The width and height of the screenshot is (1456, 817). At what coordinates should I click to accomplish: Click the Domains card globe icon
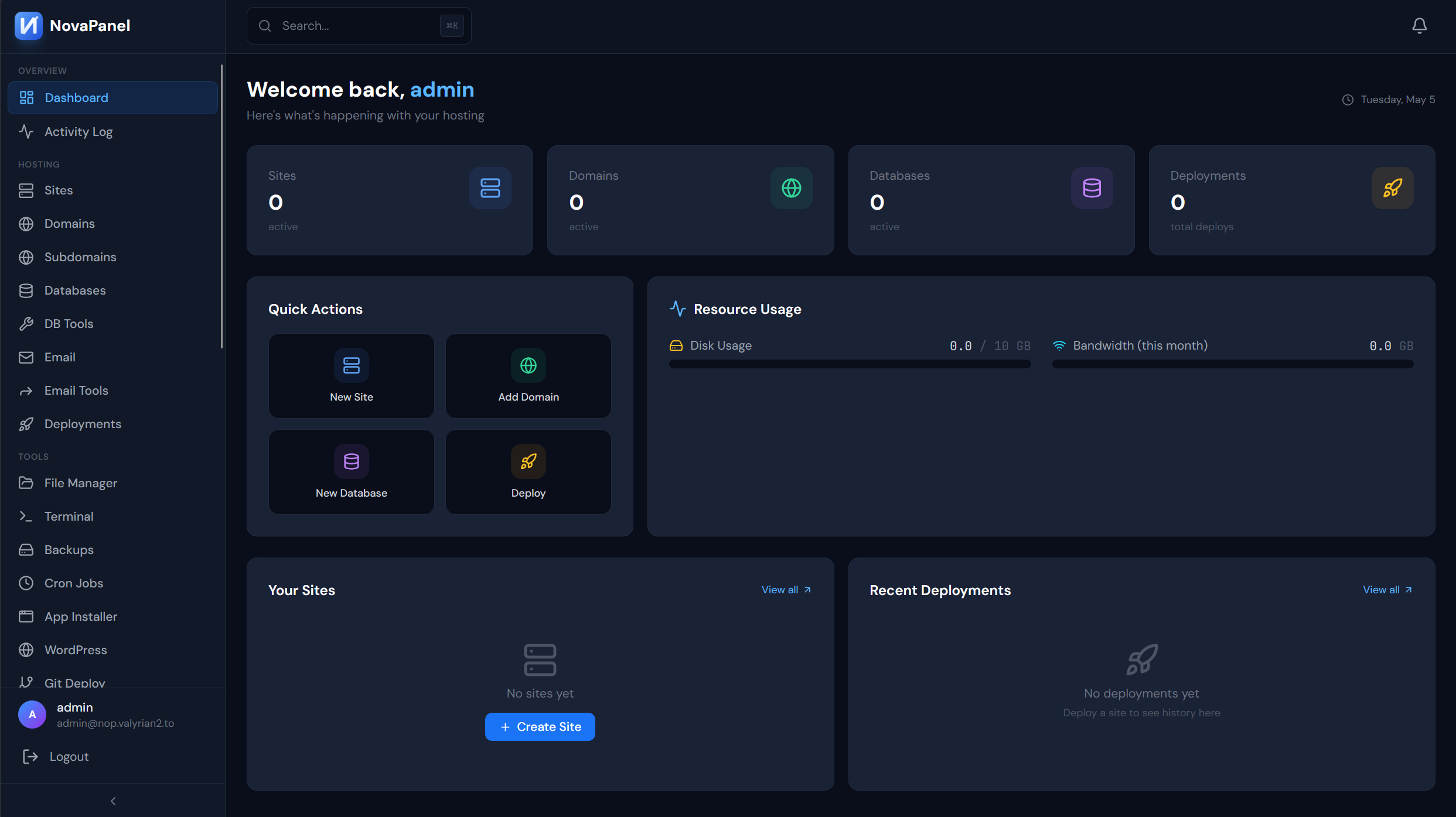point(792,188)
